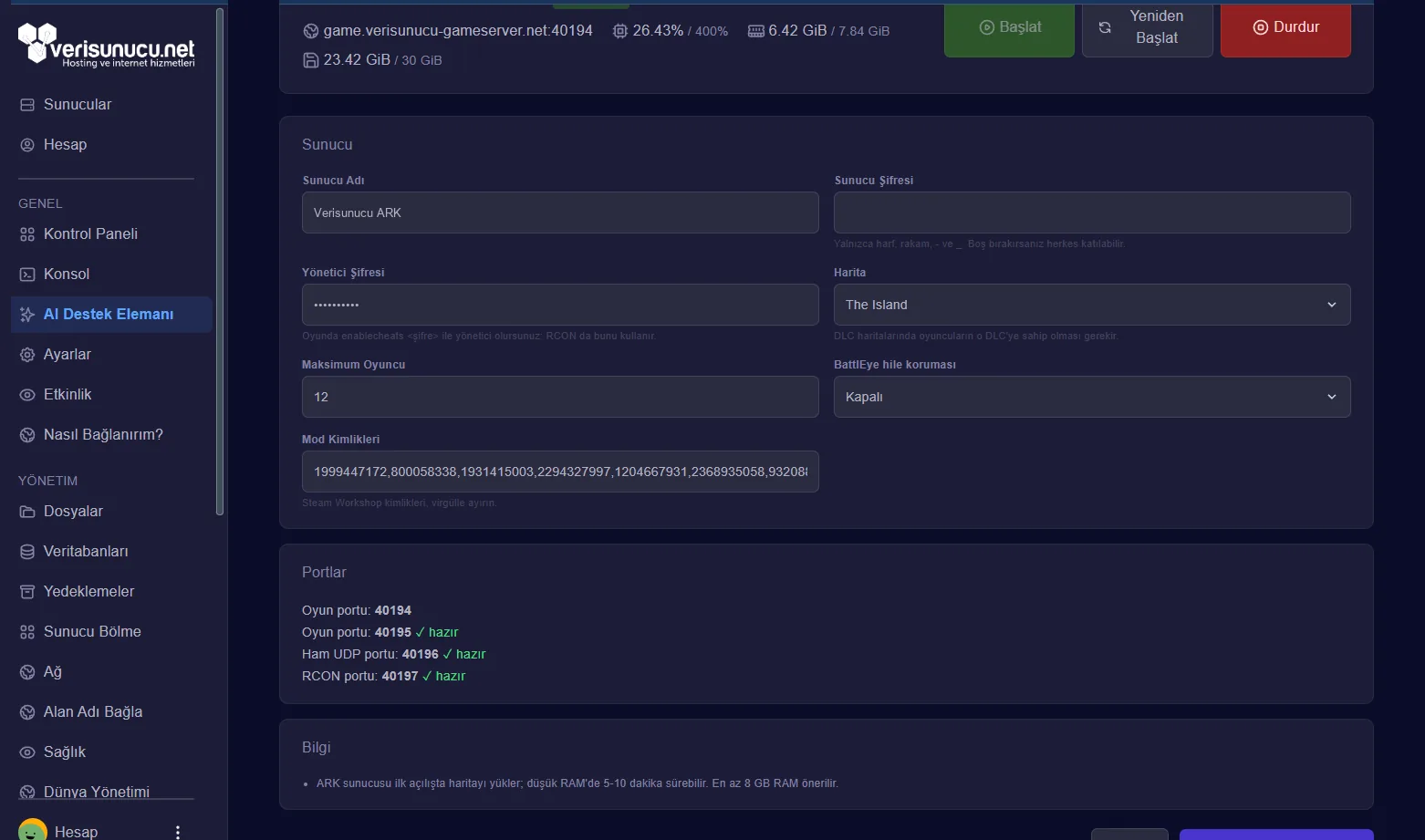Image resolution: width=1425 pixels, height=840 pixels.
Task: Click the Konsol terminal icon
Action: pos(27,275)
